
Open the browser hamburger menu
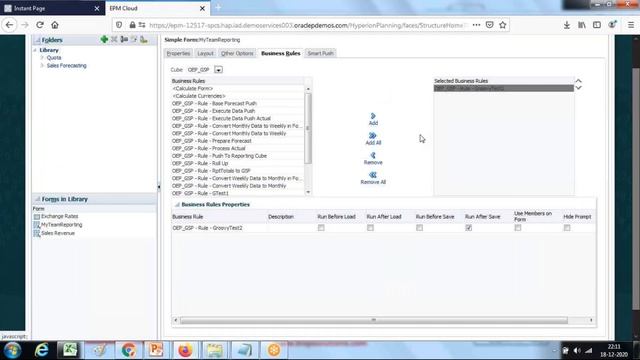coord(631,25)
